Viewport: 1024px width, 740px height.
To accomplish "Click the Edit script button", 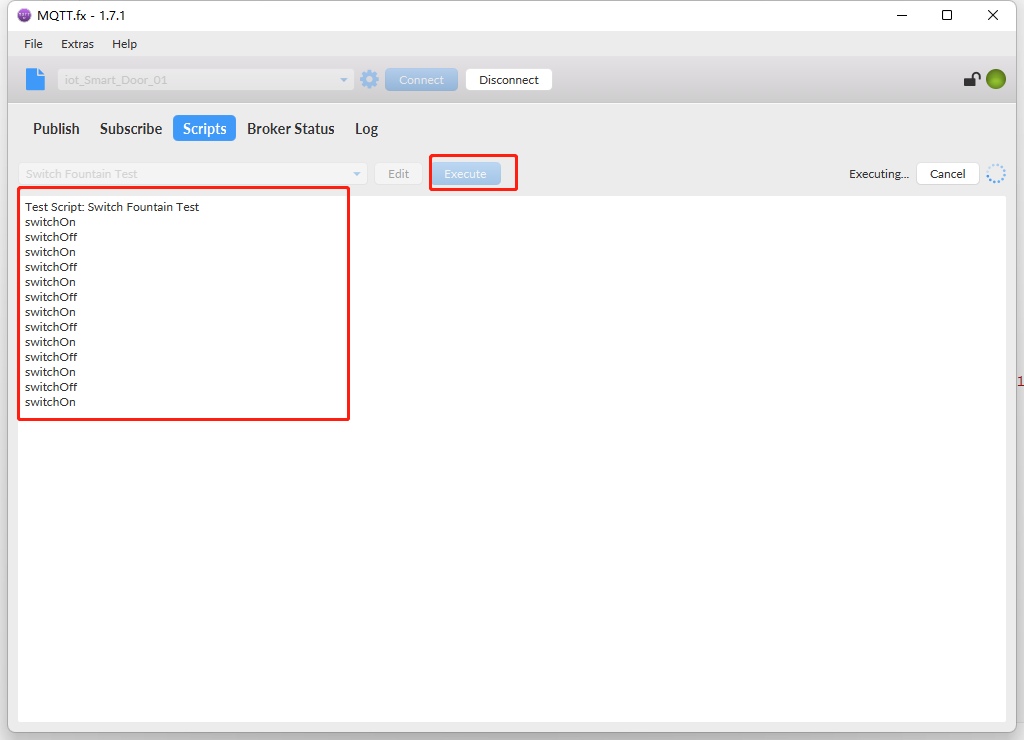I will click(x=398, y=174).
